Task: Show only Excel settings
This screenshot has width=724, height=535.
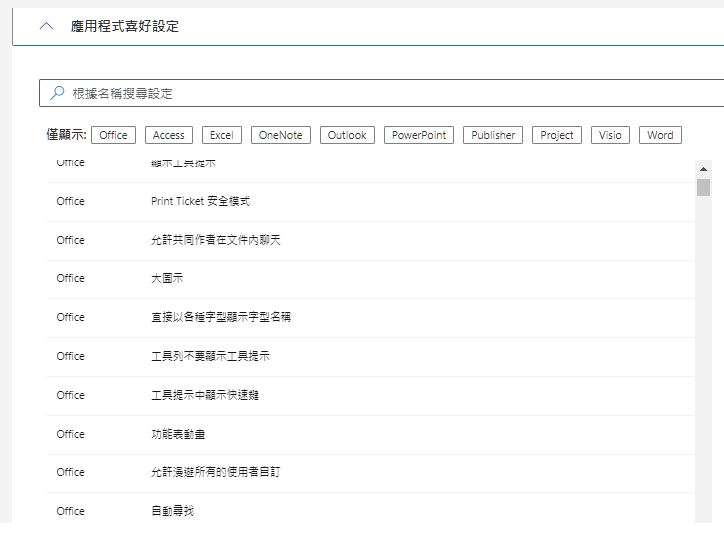Action: pyautogui.click(x=222, y=135)
